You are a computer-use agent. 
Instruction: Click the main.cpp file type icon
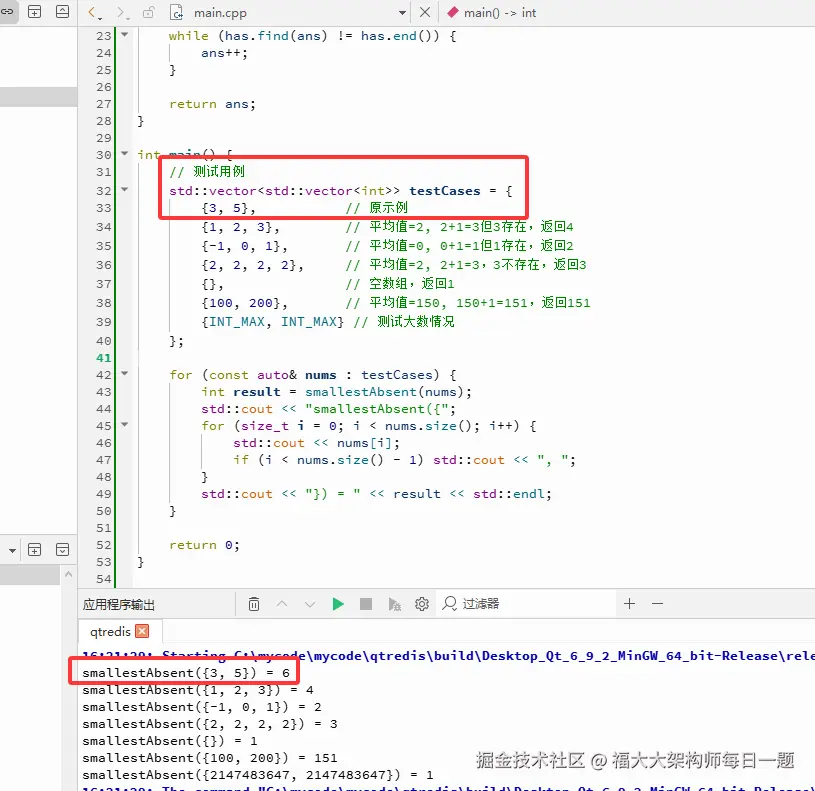point(177,12)
